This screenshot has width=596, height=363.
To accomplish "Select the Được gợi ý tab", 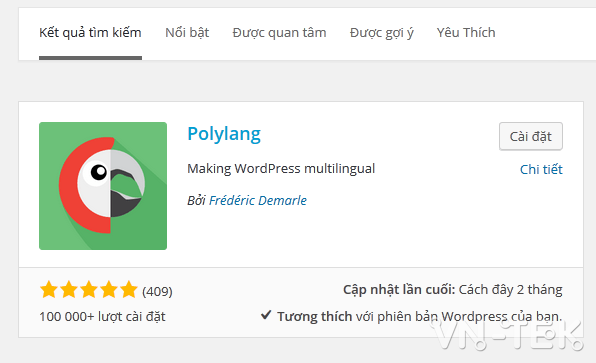I will tap(382, 33).
